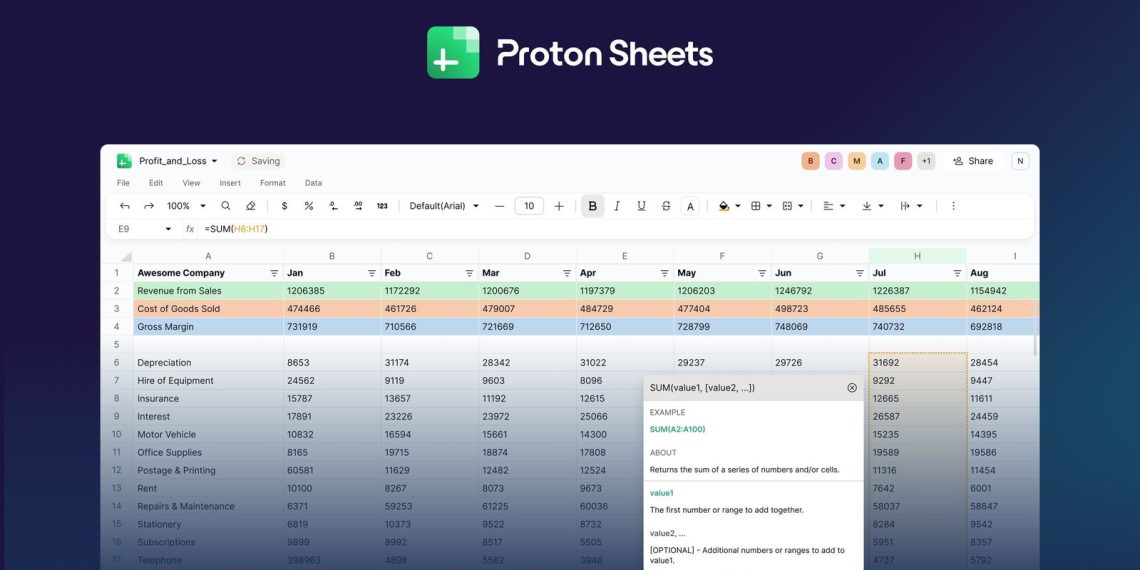Screen dimensions: 1140x570
Task: Close the SUM function help popup
Action: click(x=852, y=388)
